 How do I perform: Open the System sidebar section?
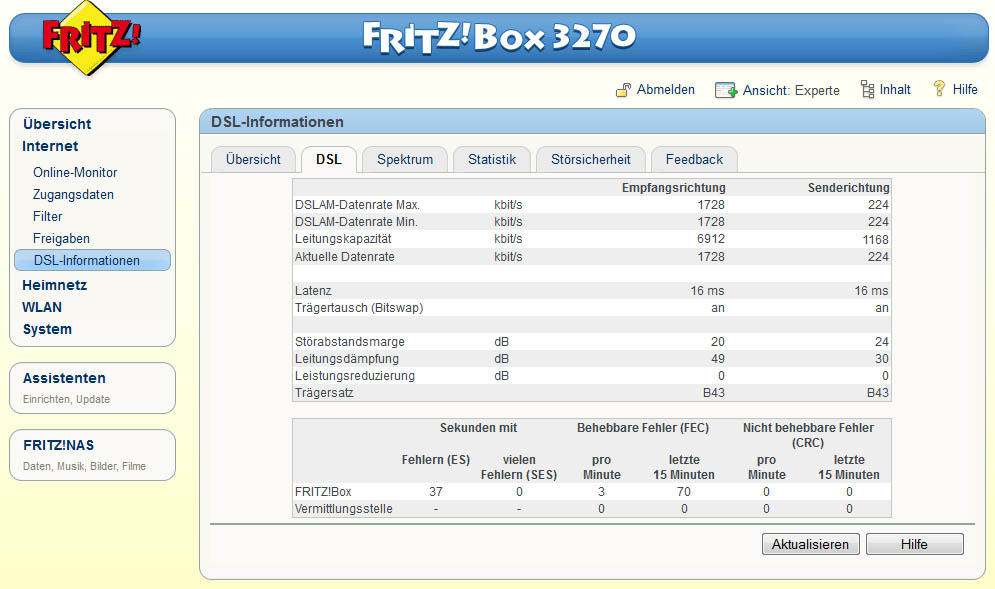click(x=47, y=329)
